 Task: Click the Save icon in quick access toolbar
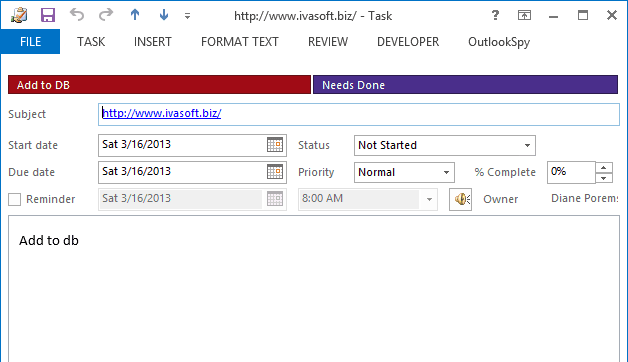click(x=48, y=15)
